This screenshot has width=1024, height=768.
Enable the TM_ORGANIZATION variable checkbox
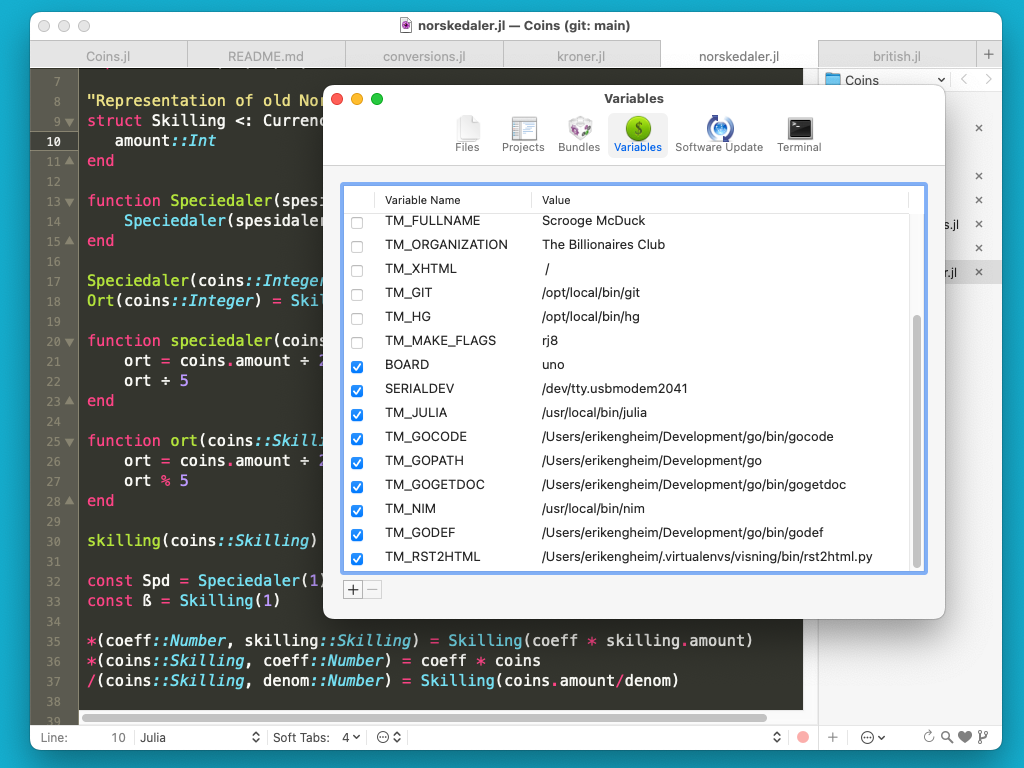(x=357, y=247)
